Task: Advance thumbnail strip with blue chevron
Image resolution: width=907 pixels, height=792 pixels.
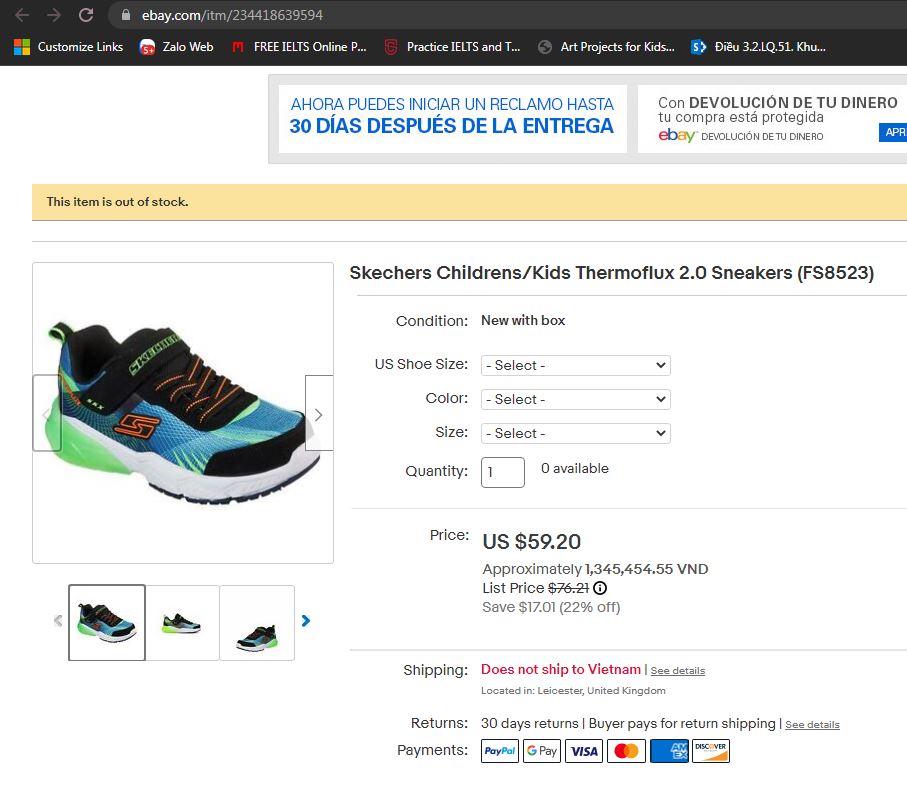Action: click(306, 621)
